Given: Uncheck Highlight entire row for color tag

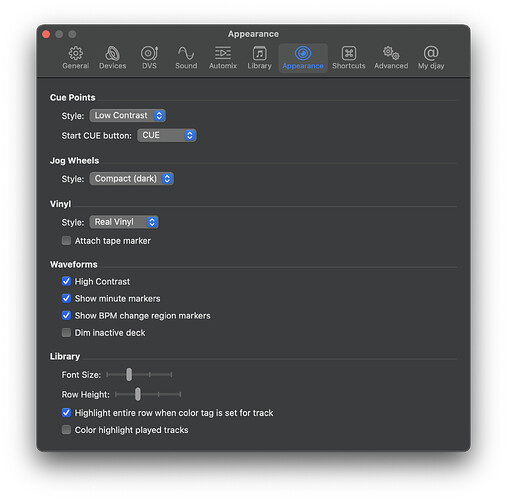Looking at the screenshot, I should coord(66,412).
